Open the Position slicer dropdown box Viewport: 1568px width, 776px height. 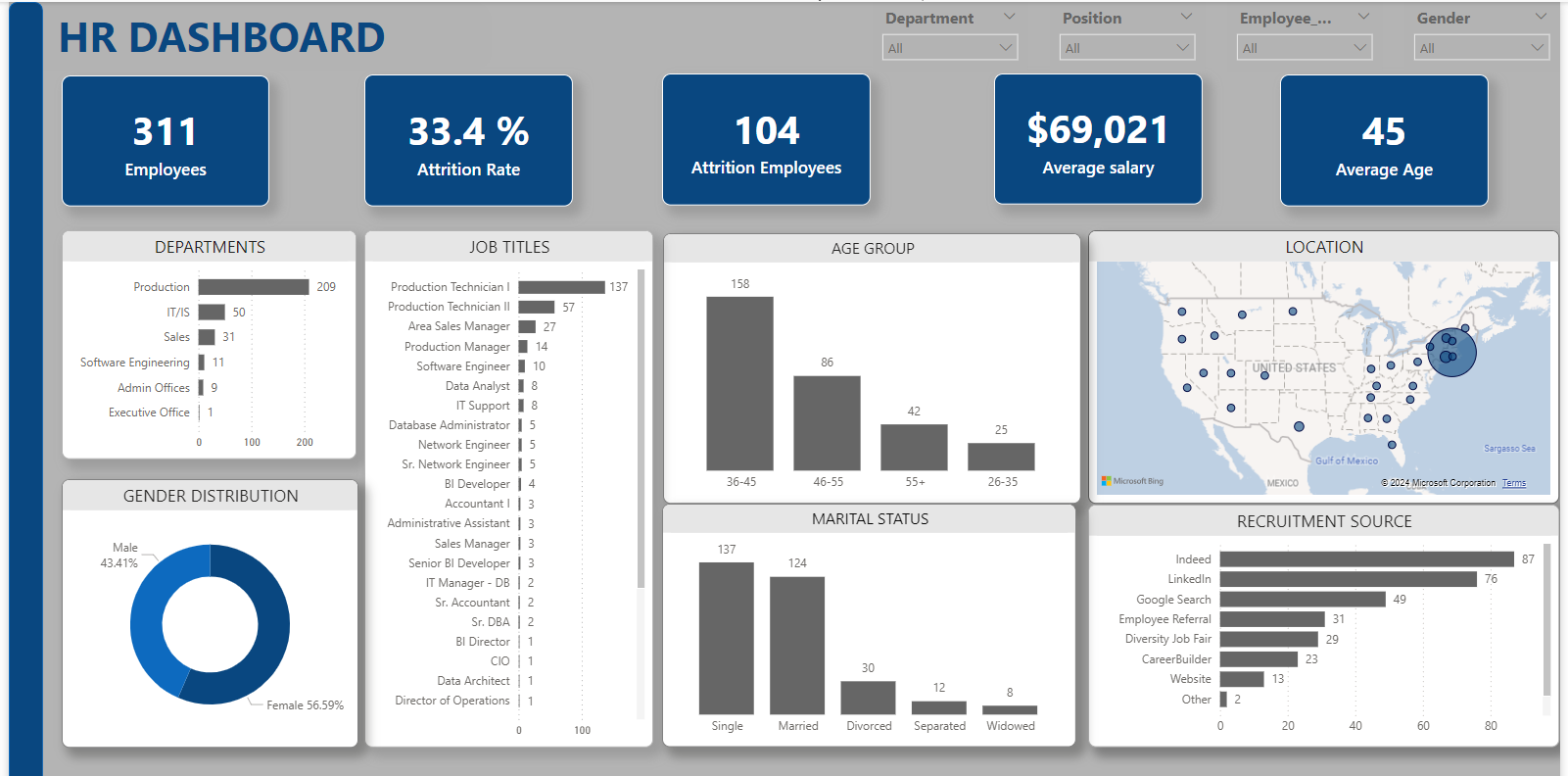1126,47
